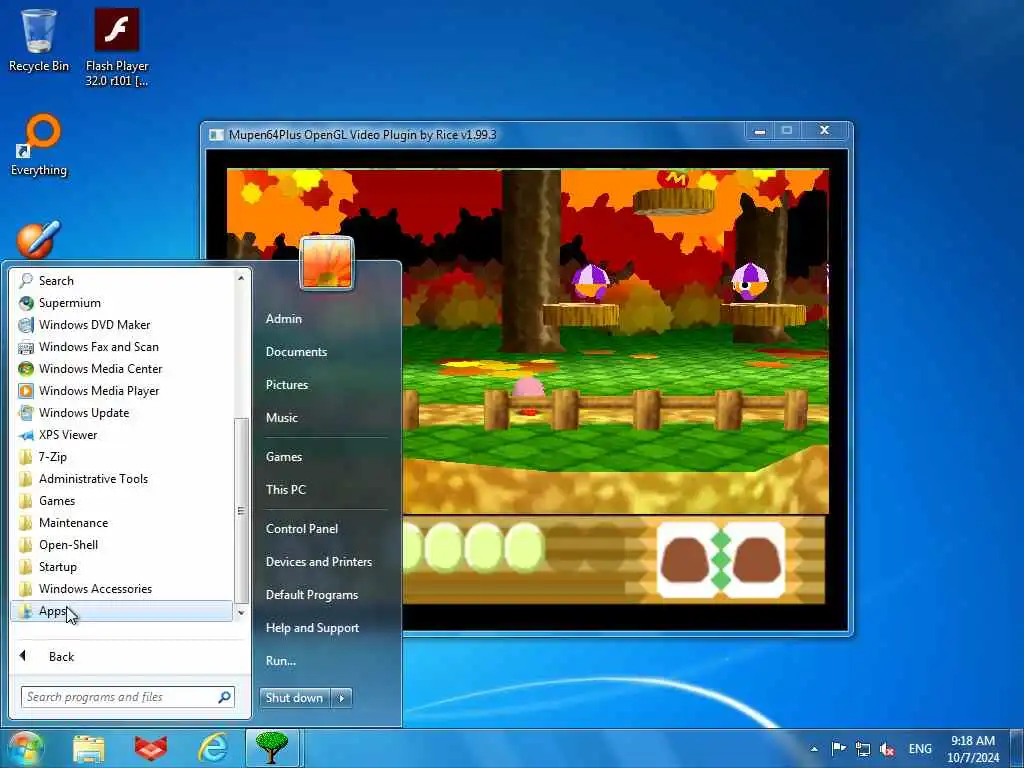Screen dimensions: 1024x768
Task: Click the Start orb on the taskbar
Action: (25, 748)
